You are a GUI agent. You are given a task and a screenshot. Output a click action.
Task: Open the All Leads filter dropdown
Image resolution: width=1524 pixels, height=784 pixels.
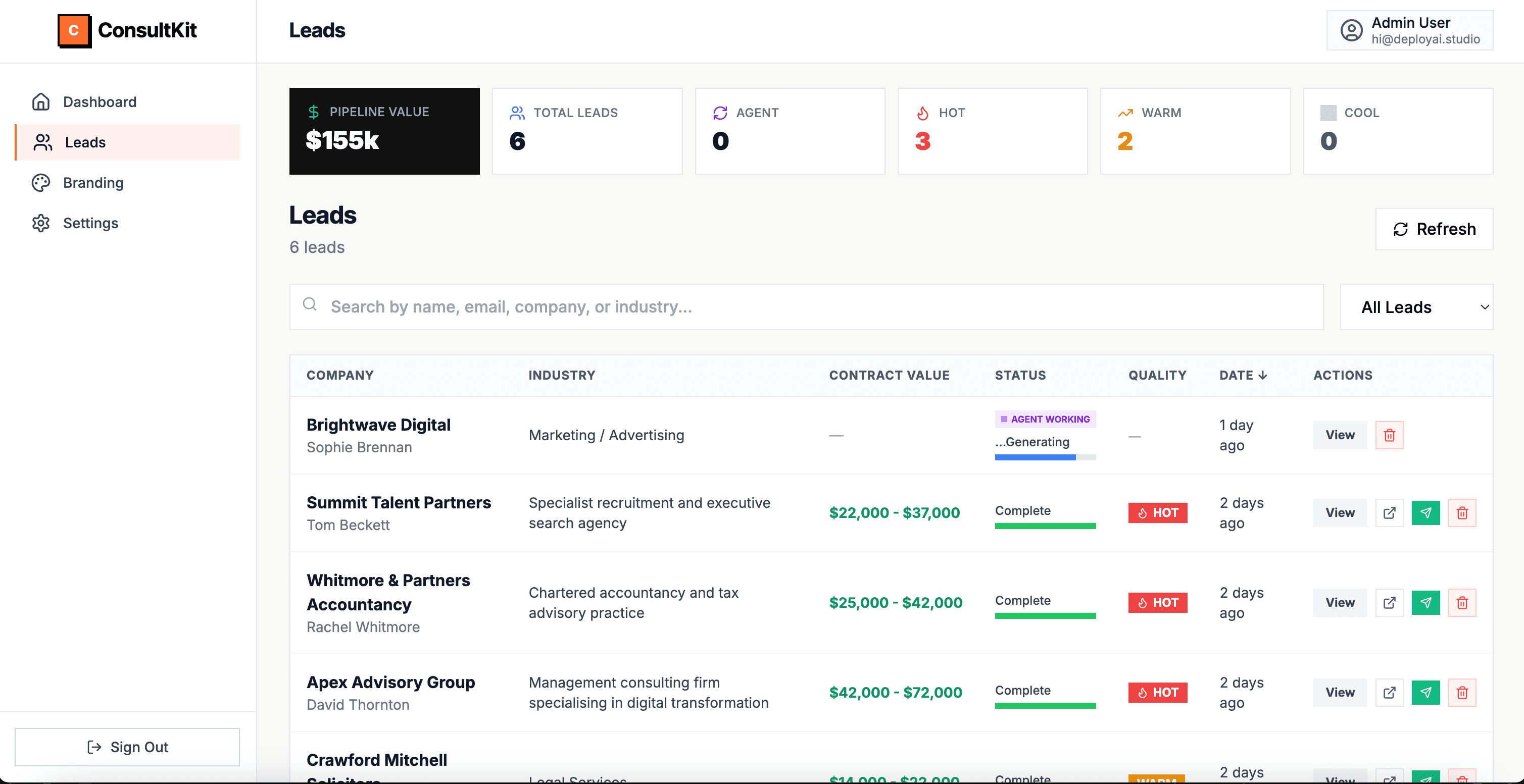[x=1417, y=306]
